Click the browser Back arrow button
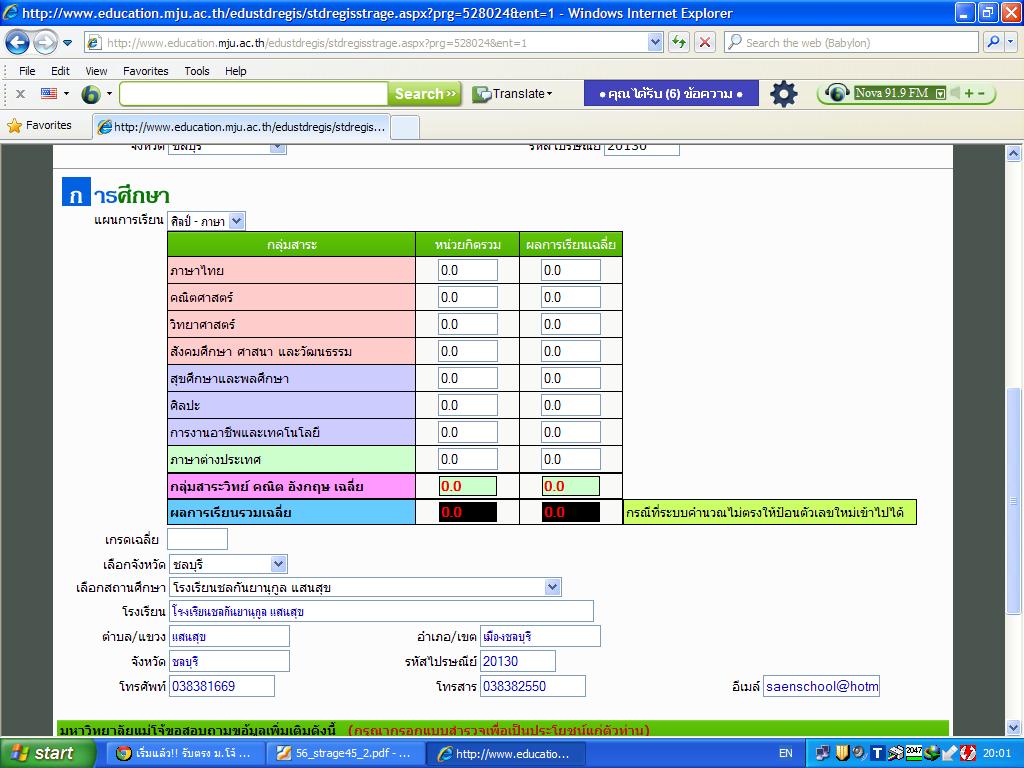Viewport: 1024px width, 768px height. pyautogui.click(x=18, y=43)
